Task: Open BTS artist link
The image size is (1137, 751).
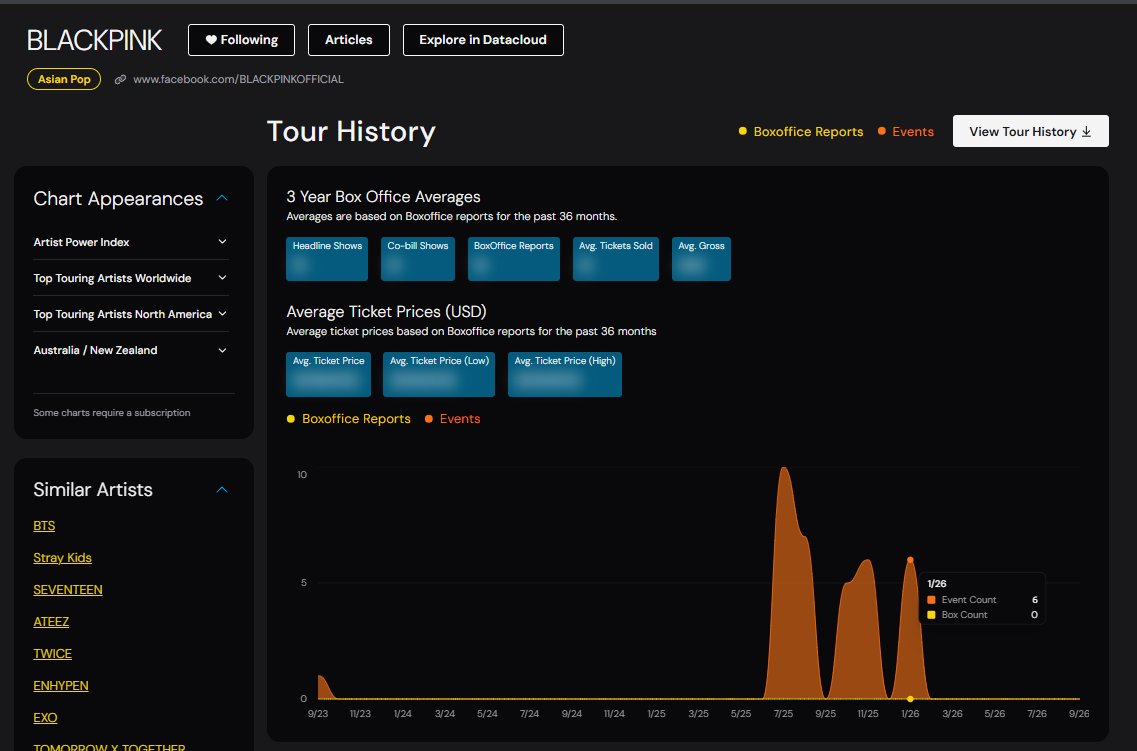Action: [44, 526]
